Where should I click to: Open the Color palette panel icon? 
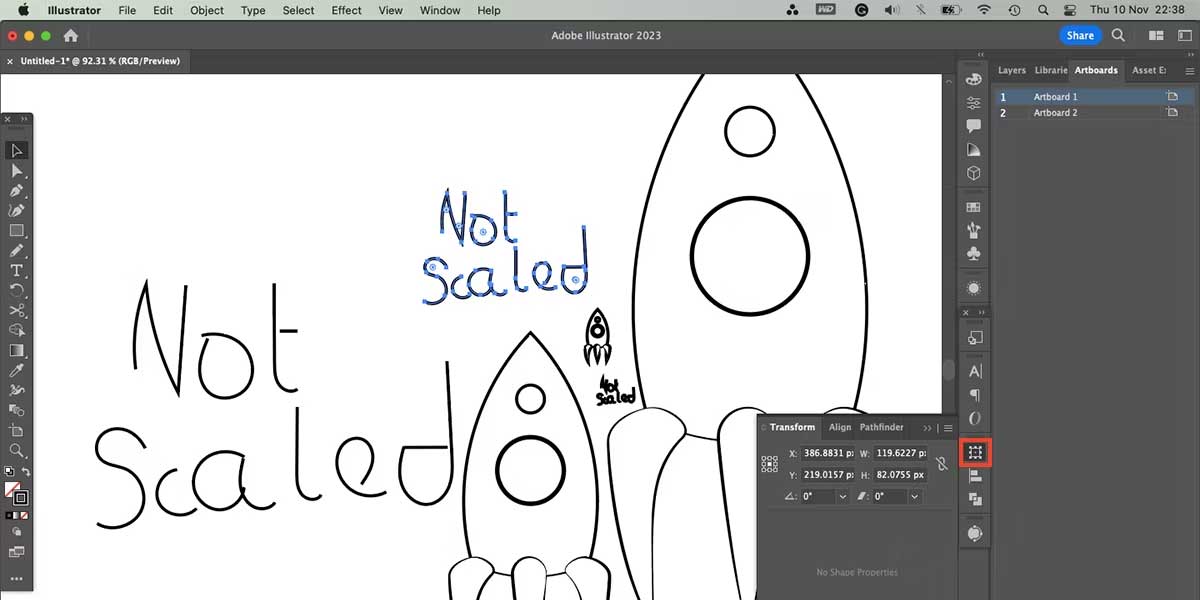974,80
